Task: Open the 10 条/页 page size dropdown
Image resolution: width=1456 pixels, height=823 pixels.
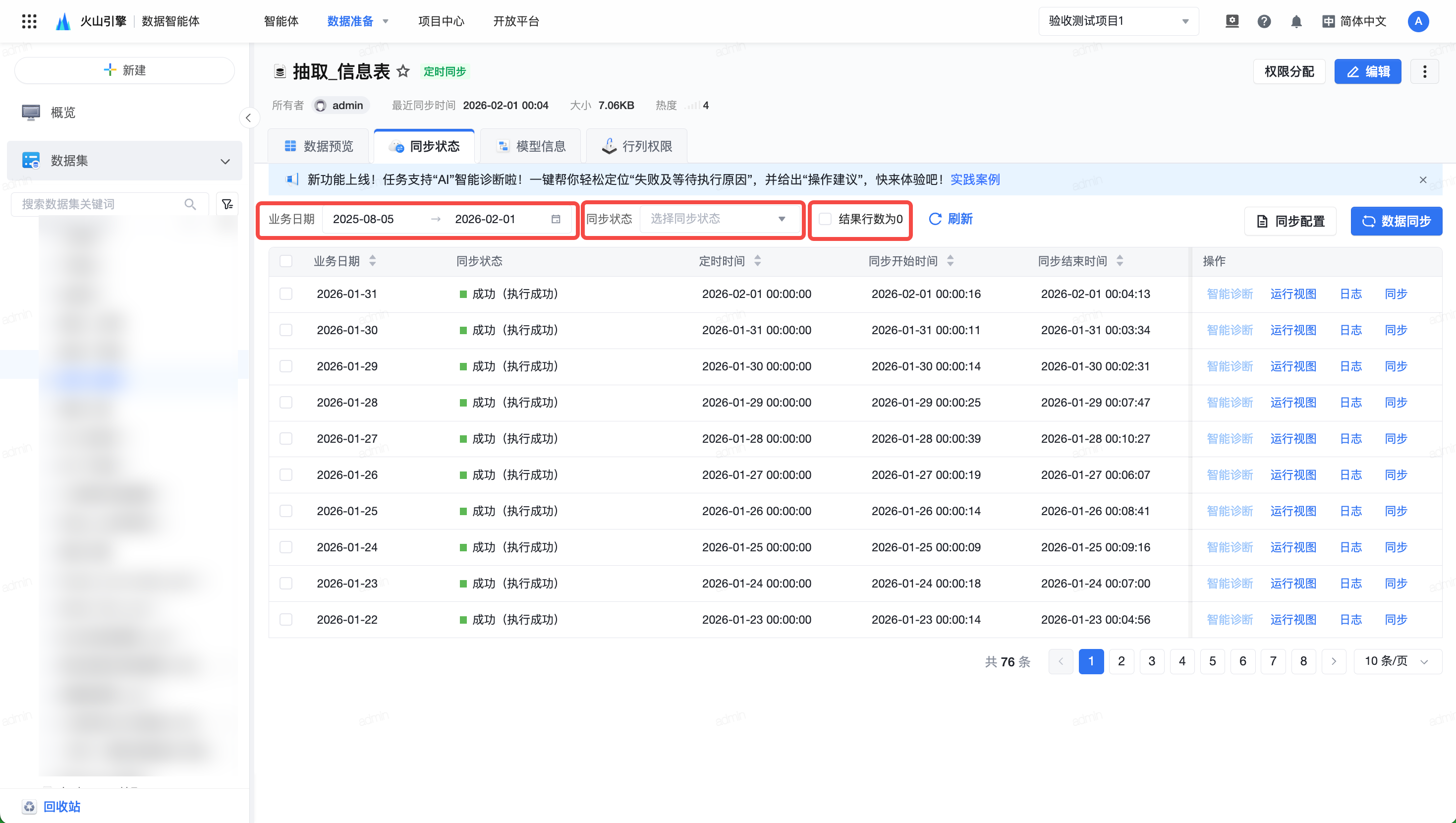Action: click(x=1397, y=661)
